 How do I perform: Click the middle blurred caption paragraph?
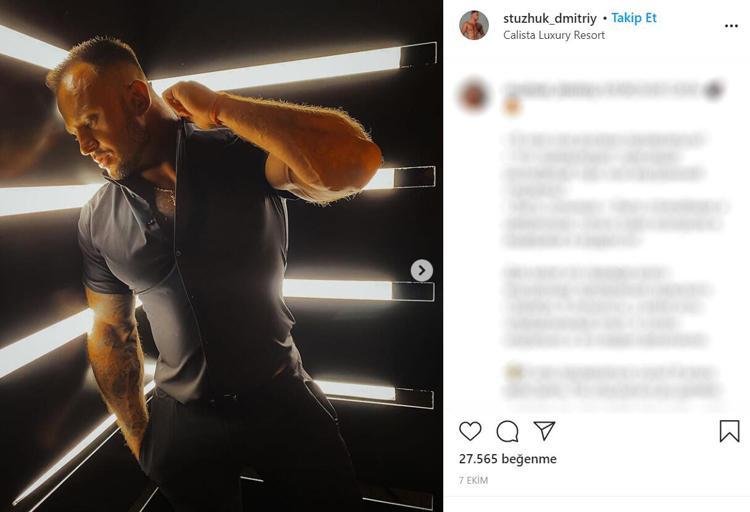pos(608,306)
